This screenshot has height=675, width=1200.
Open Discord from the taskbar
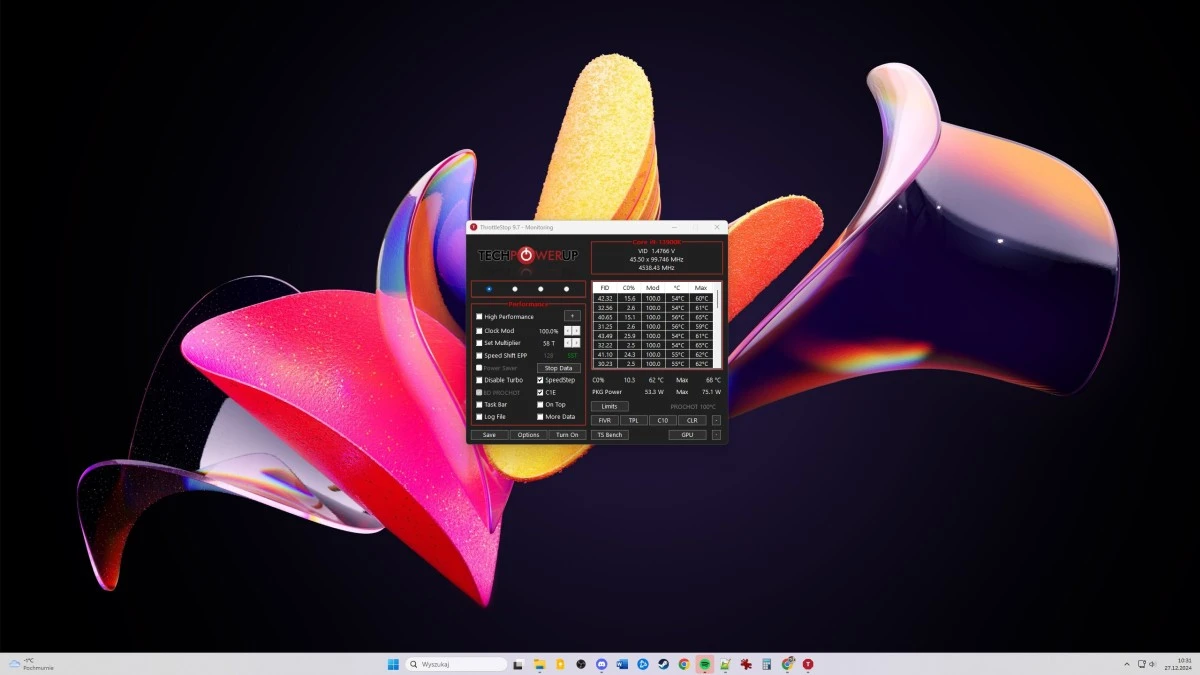601,664
